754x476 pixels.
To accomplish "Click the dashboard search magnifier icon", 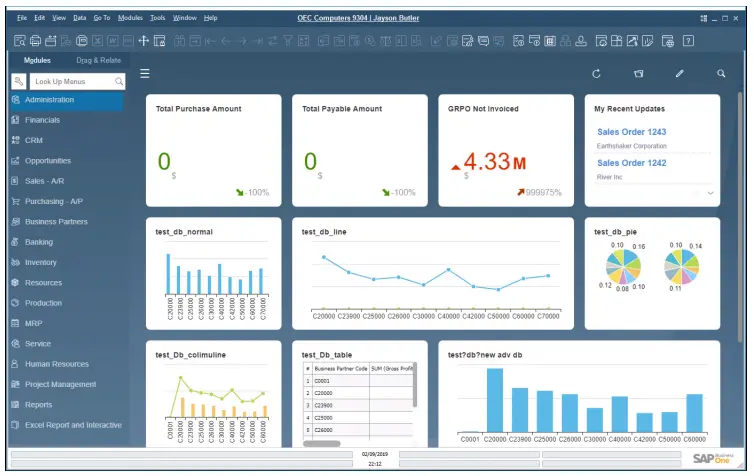I will (721, 74).
